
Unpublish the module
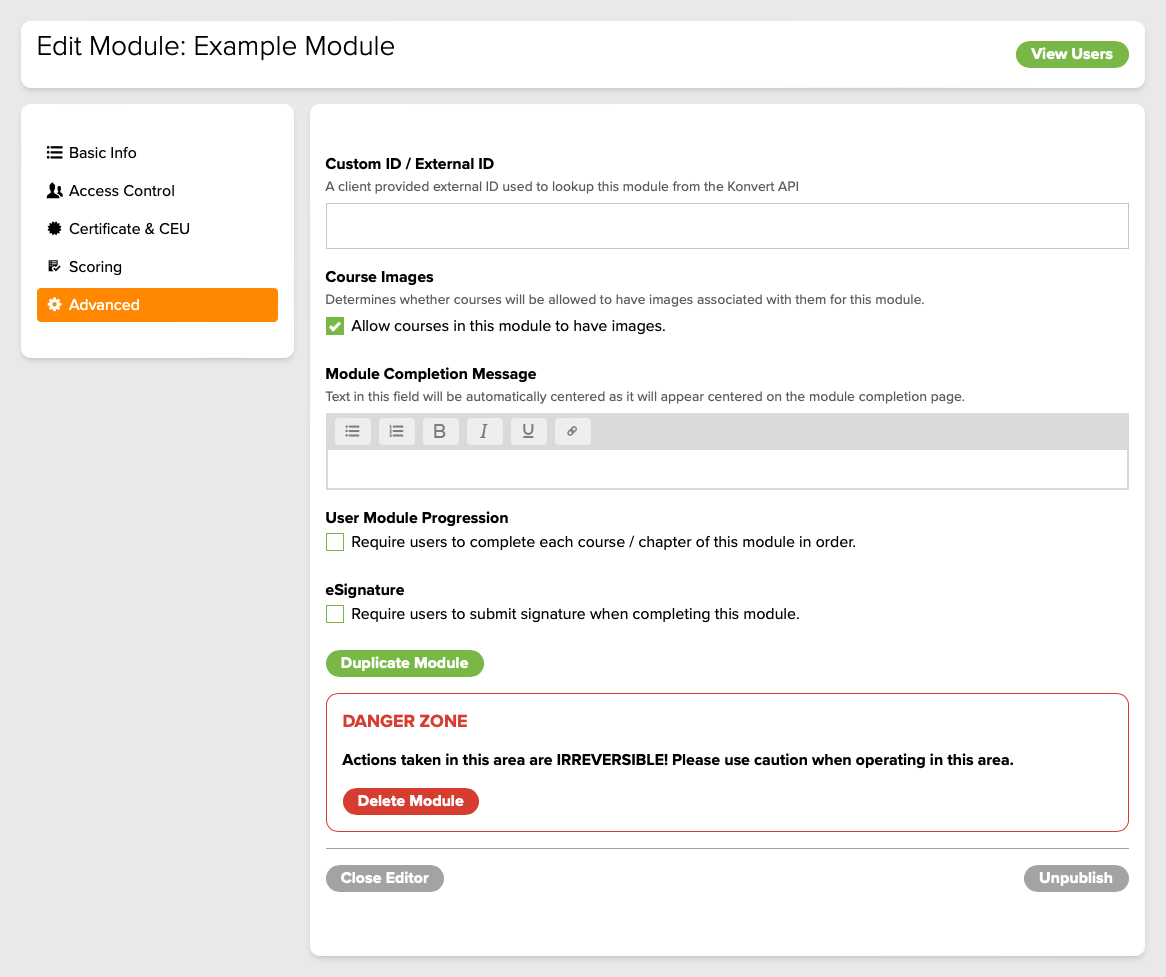pyautogui.click(x=1076, y=878)
